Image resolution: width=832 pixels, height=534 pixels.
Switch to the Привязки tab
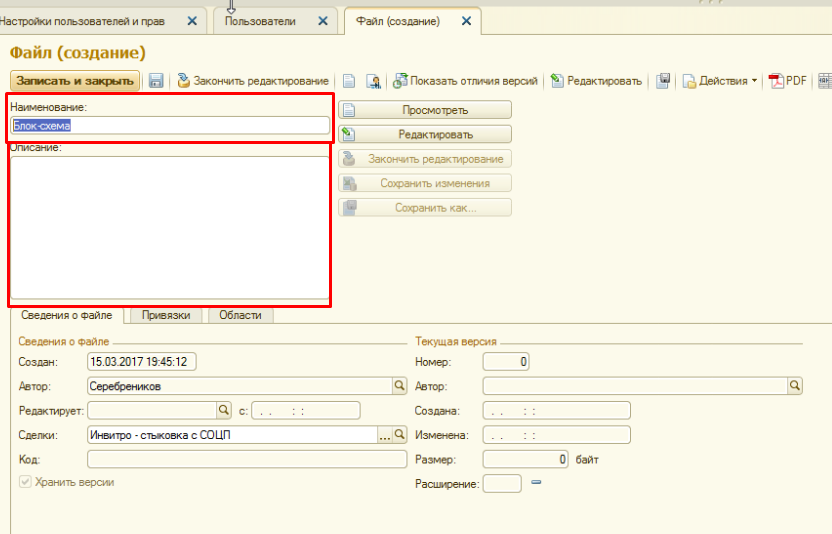165,315
